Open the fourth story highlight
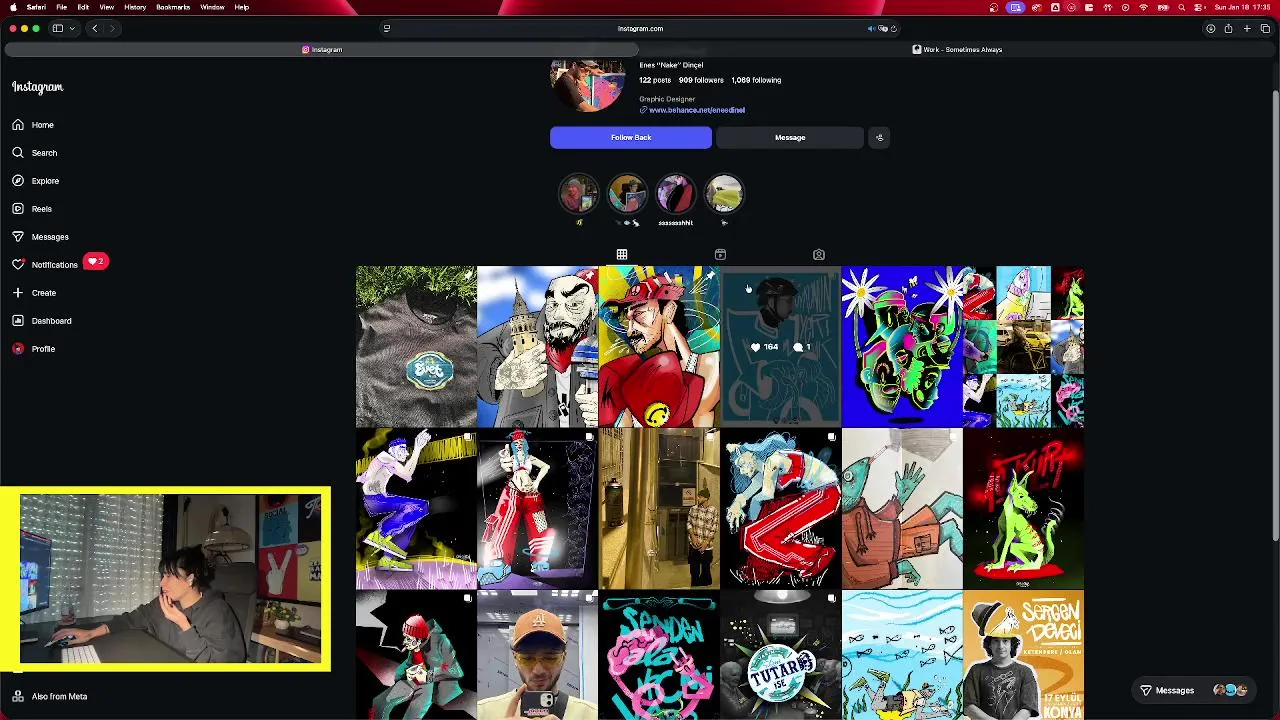The width and height of the screenshot is (1280, 720). click(724, 193)
